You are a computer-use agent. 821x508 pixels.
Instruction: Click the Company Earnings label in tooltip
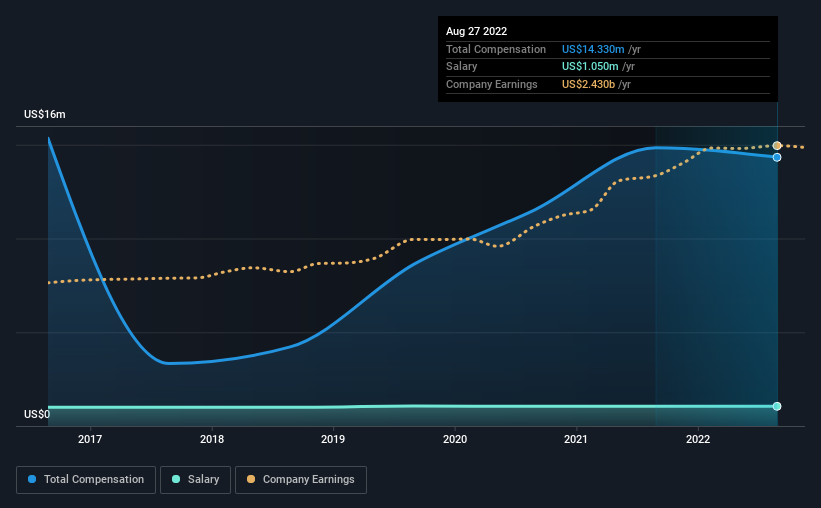click(x=492, y=84)
